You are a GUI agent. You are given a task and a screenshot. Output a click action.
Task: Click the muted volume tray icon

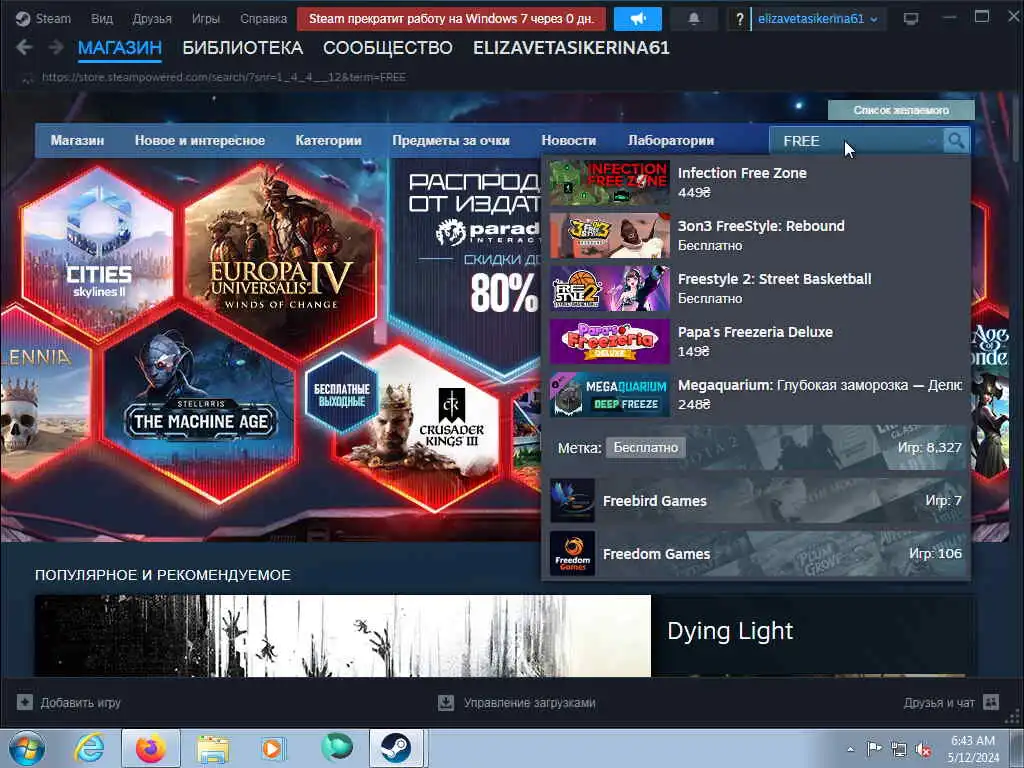(x=923, y=750)
